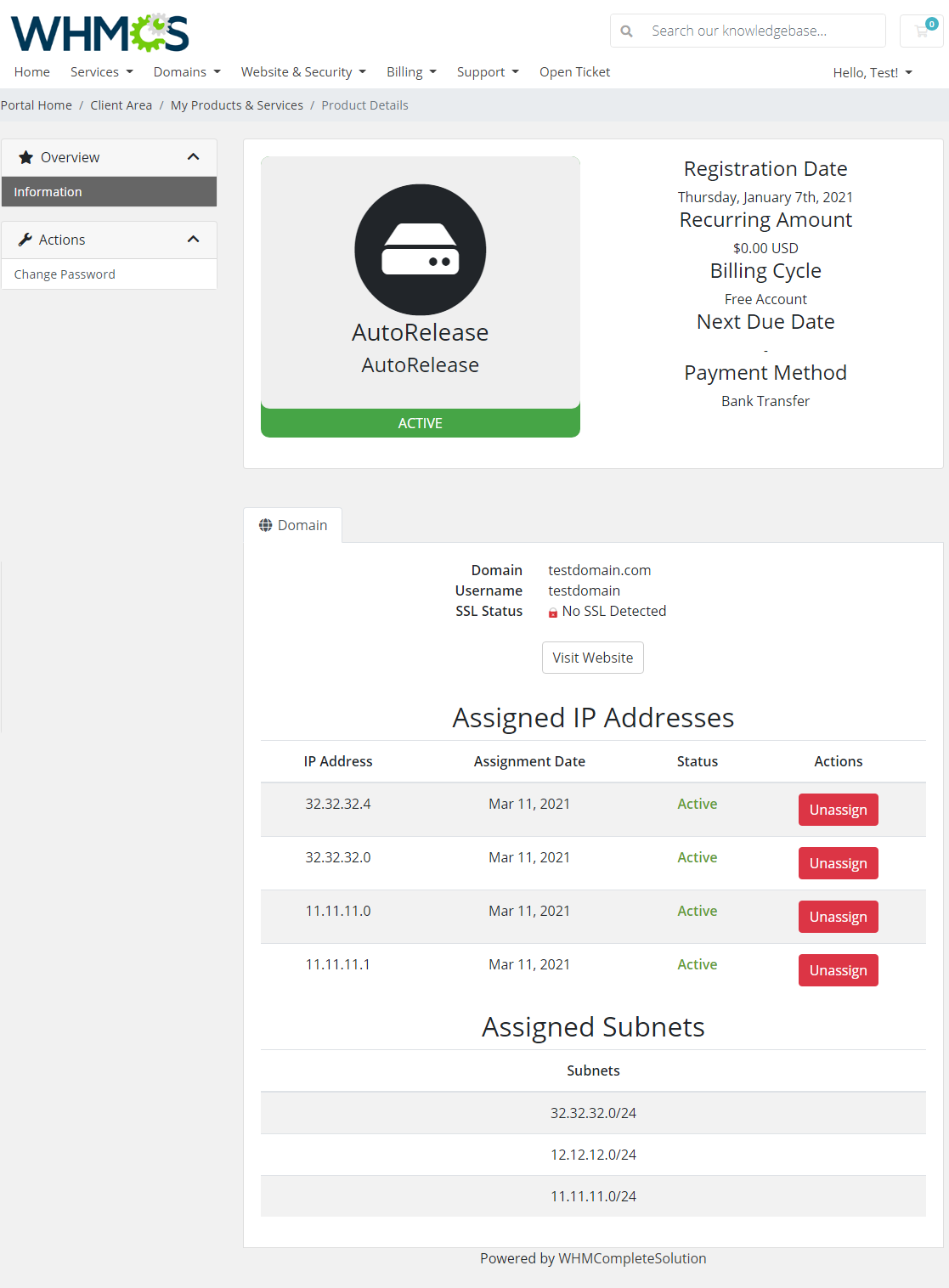Collapse the Actions panel chevron
The height and width of the screenshot is (1288, 949).
[x=193, y=240]
